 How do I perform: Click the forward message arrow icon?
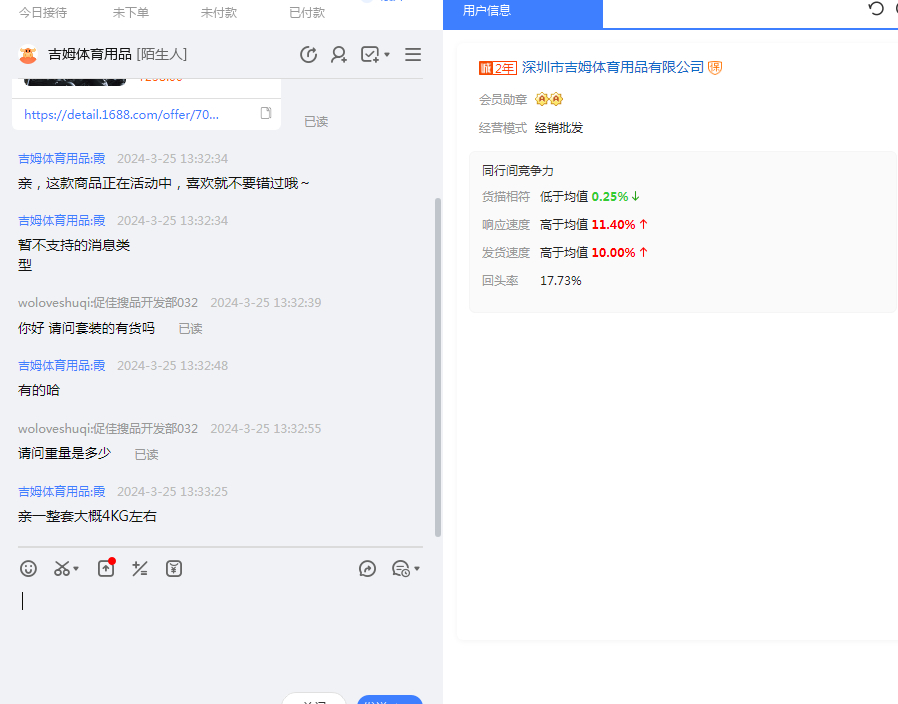pyautogui.click(x=367, y=569)
